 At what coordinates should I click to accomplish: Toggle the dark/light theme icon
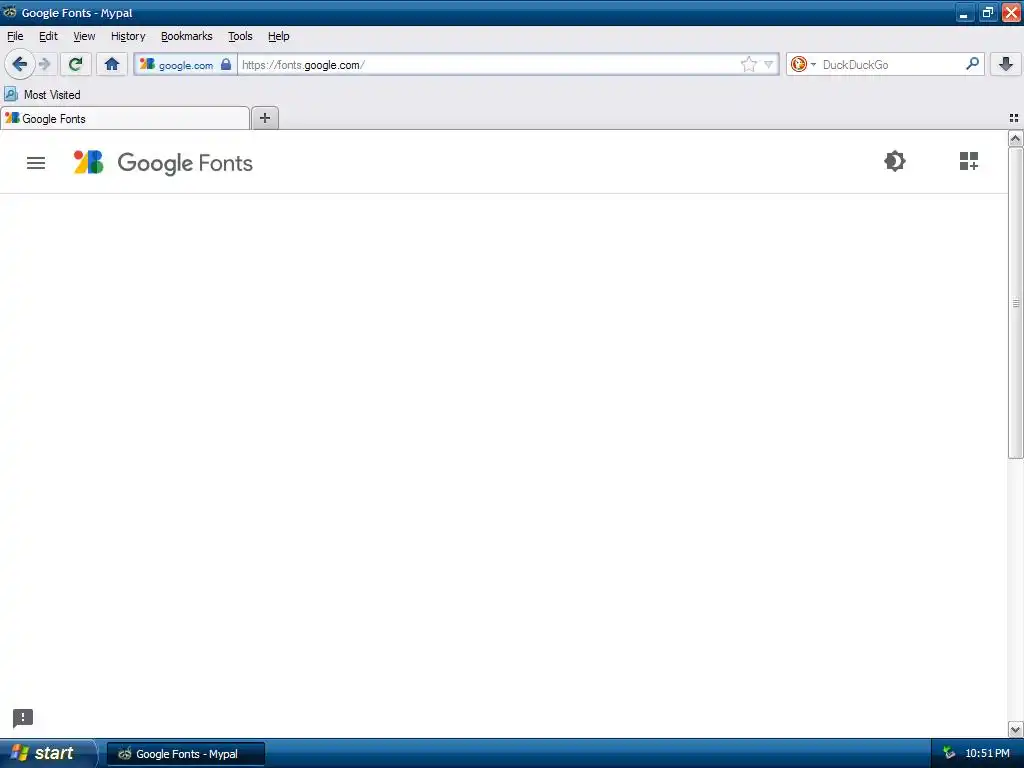[895, 161]
